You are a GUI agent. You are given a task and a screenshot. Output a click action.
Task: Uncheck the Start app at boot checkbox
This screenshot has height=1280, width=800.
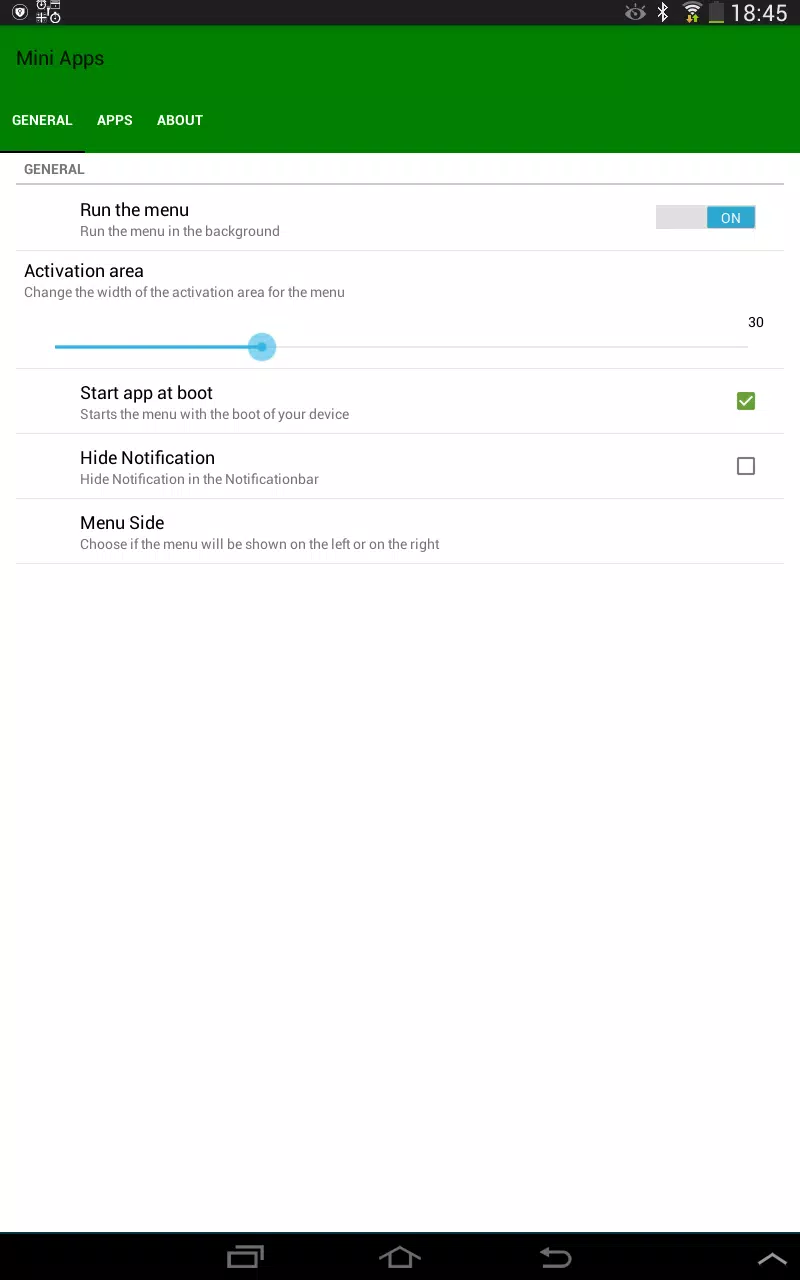(x=746, y=401)
